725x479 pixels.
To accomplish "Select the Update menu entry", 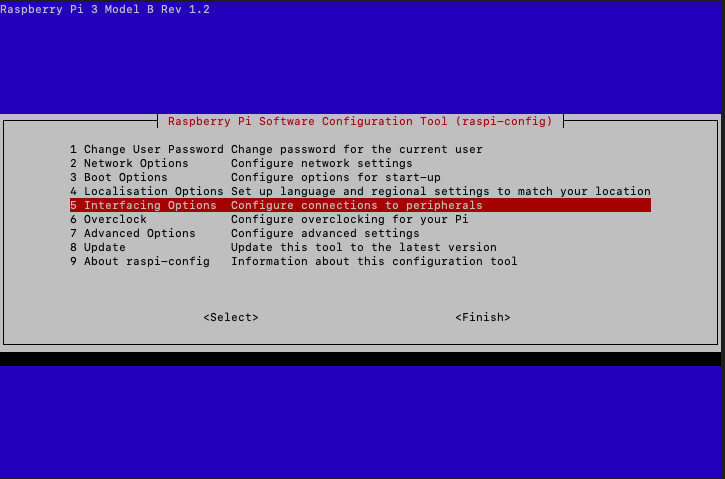I will pyautogui.click(x=360, y=247).
